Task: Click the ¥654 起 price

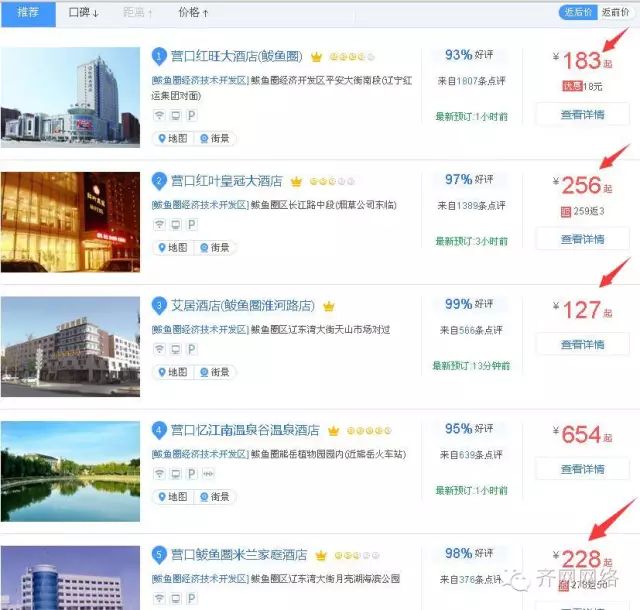Action: 582,434
